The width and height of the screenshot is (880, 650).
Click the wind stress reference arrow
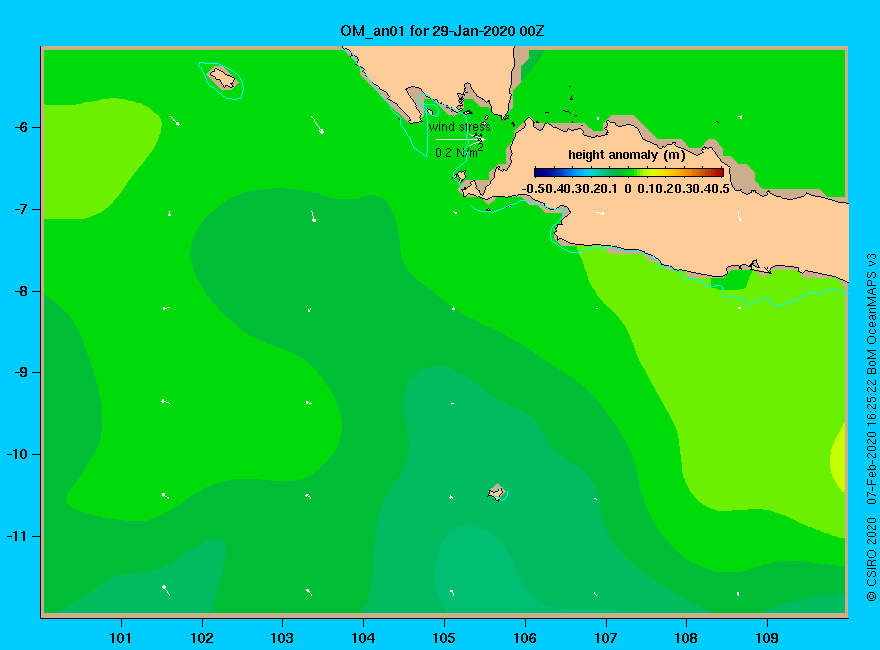460,139
